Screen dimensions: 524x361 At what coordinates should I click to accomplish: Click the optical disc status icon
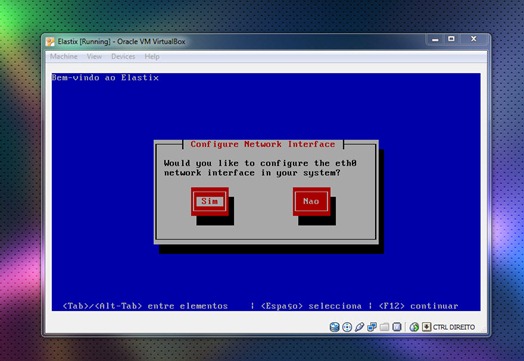tap(347, 327)
